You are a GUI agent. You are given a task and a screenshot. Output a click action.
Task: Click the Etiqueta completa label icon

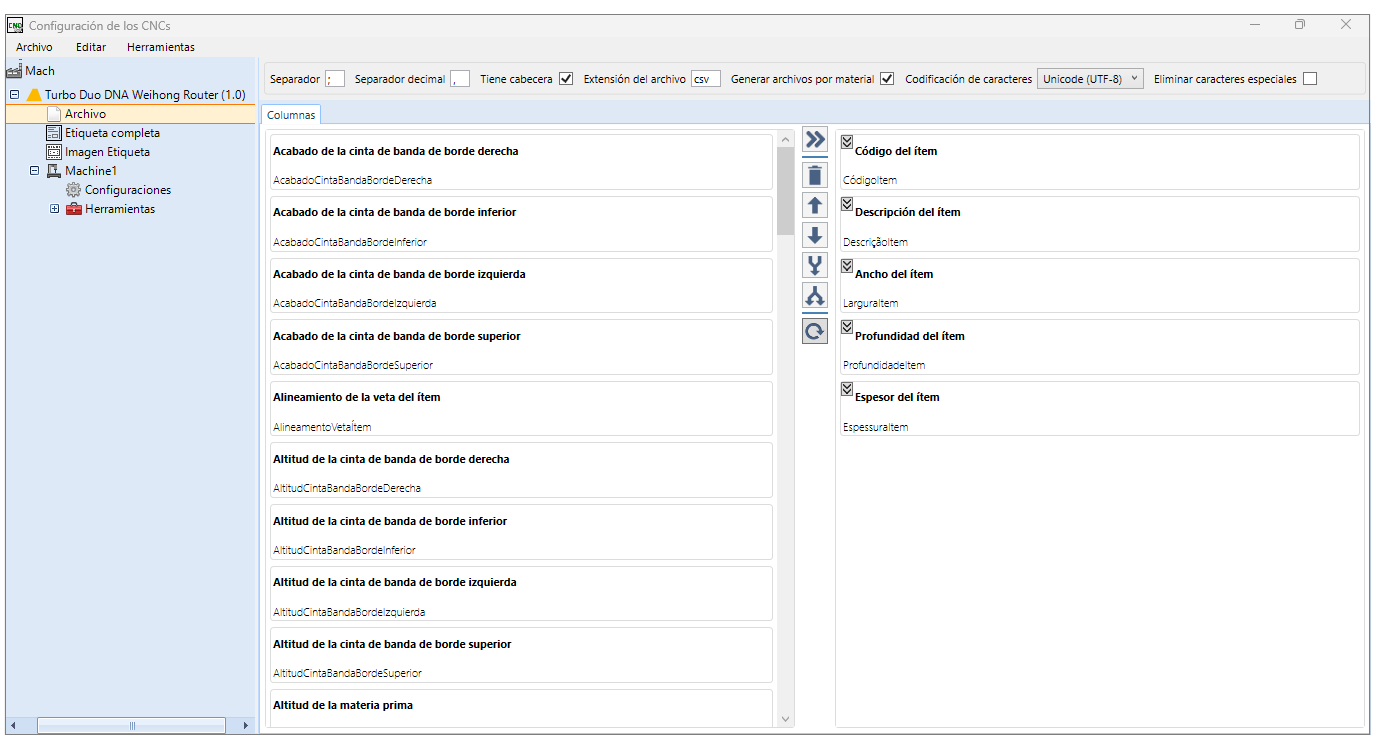click(54, 133)
